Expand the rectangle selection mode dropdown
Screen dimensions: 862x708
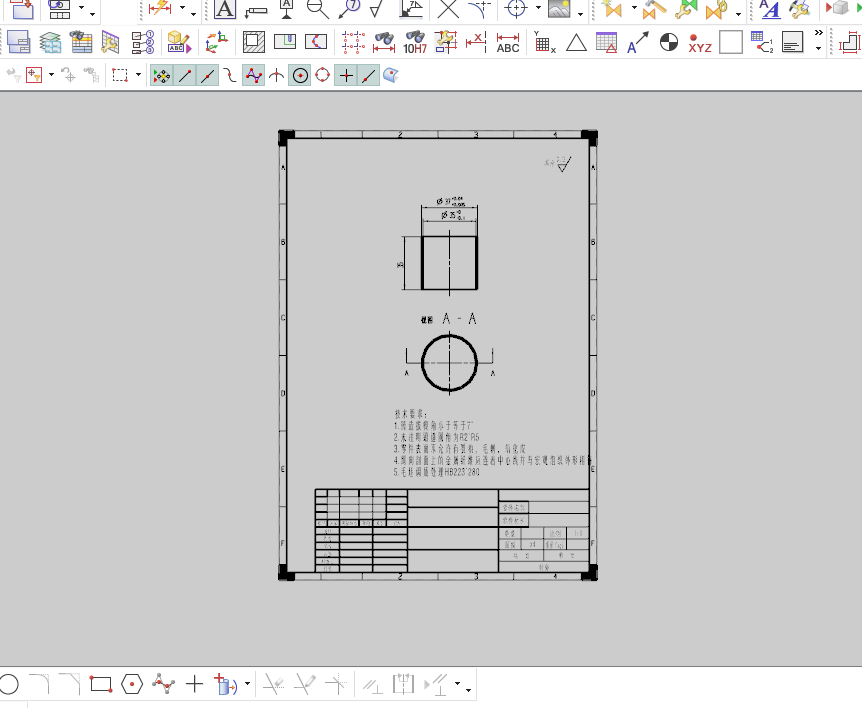tap(139, 75)
